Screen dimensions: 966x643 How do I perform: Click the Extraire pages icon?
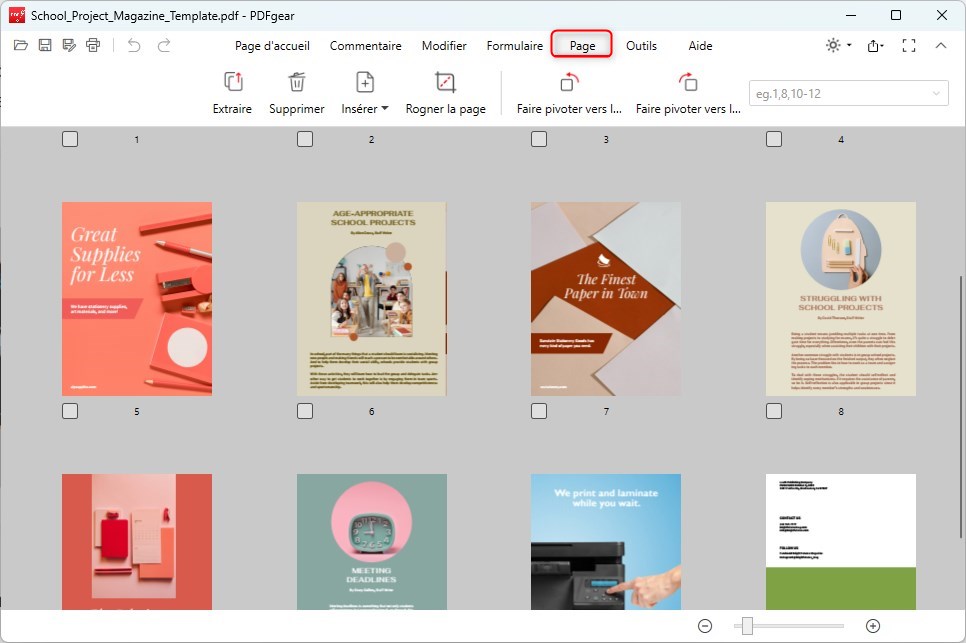pyautogui.click(x=232, y=83)
